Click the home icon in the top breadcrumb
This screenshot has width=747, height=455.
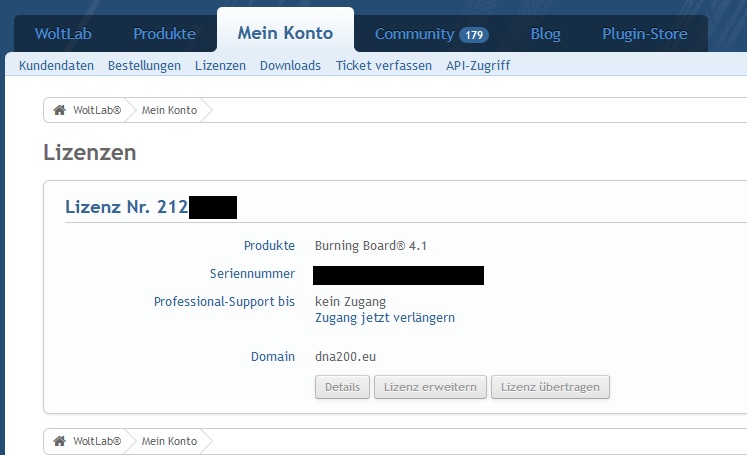click(x=59, y=110)
